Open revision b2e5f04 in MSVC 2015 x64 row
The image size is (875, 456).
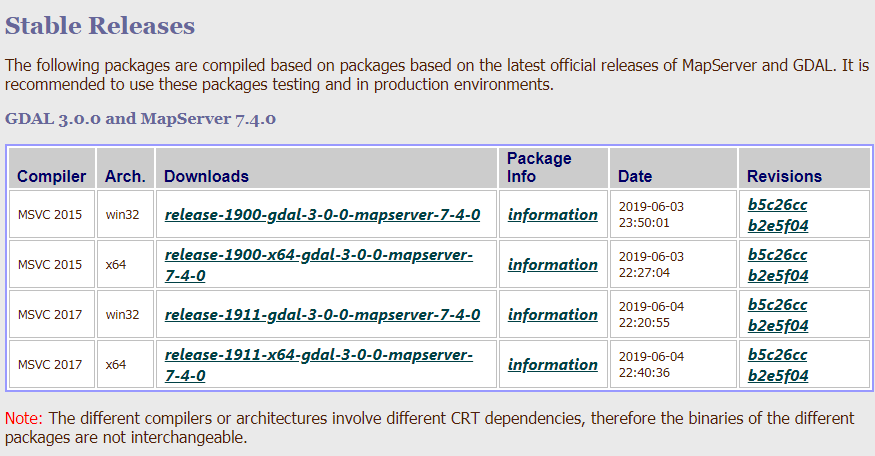pyautogui.click(x=777, y=276)
